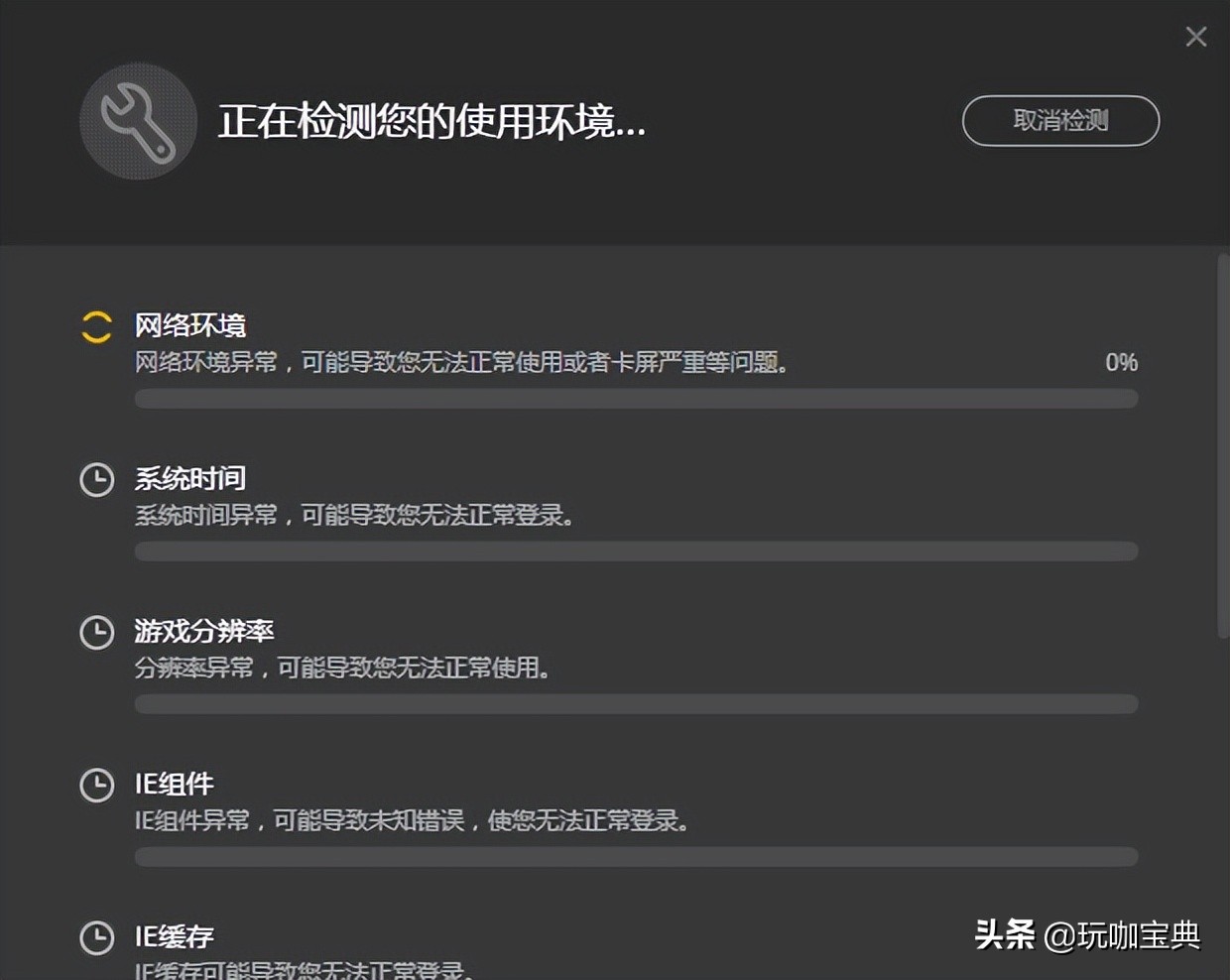Select the IE组件 check item title
The image size is (1230, 980).
(175, 784)
